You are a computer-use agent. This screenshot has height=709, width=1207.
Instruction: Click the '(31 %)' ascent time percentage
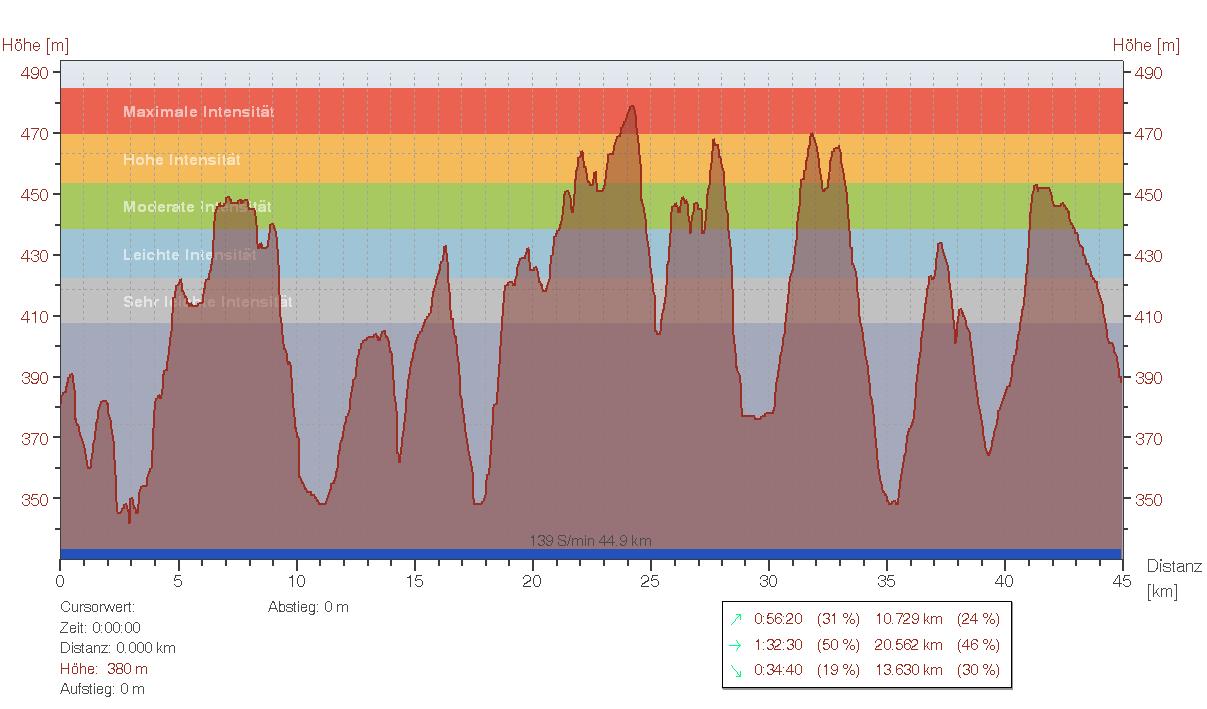tap(838, 620)
